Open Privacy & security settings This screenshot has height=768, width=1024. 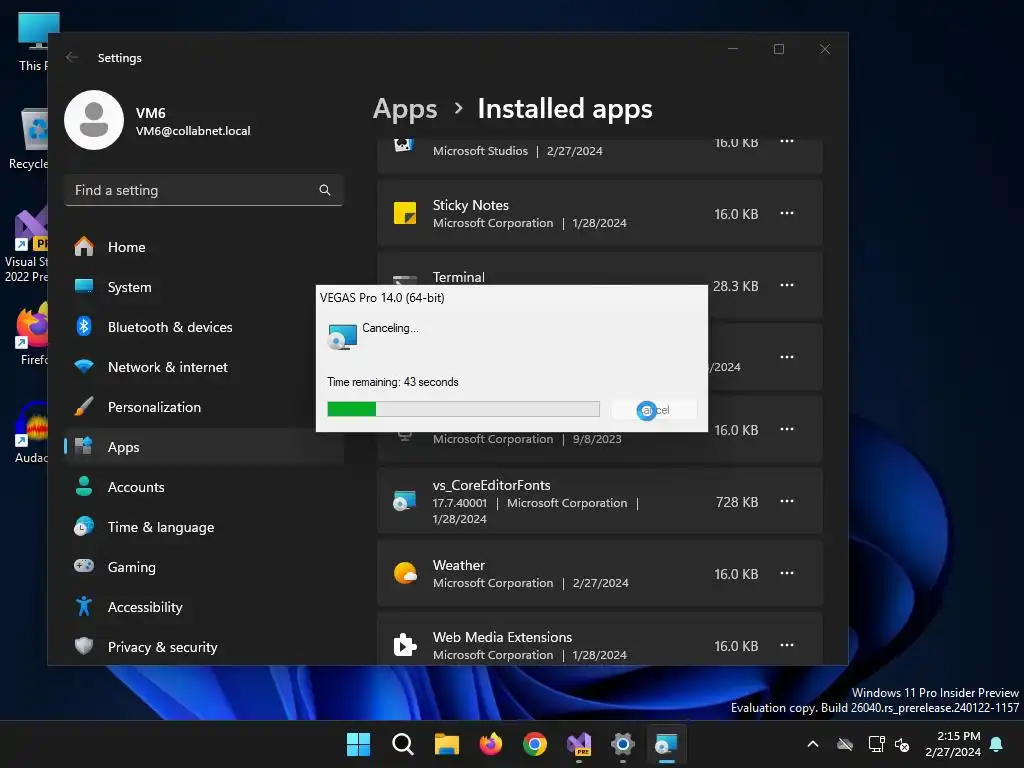pyautogui.click(x=204, y=647)
